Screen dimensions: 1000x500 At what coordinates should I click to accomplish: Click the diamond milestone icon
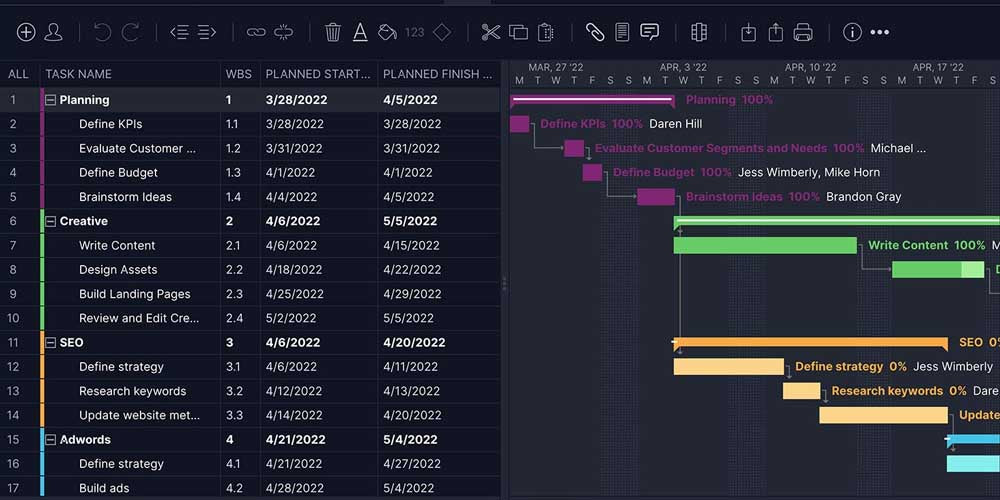click(442, 33)
